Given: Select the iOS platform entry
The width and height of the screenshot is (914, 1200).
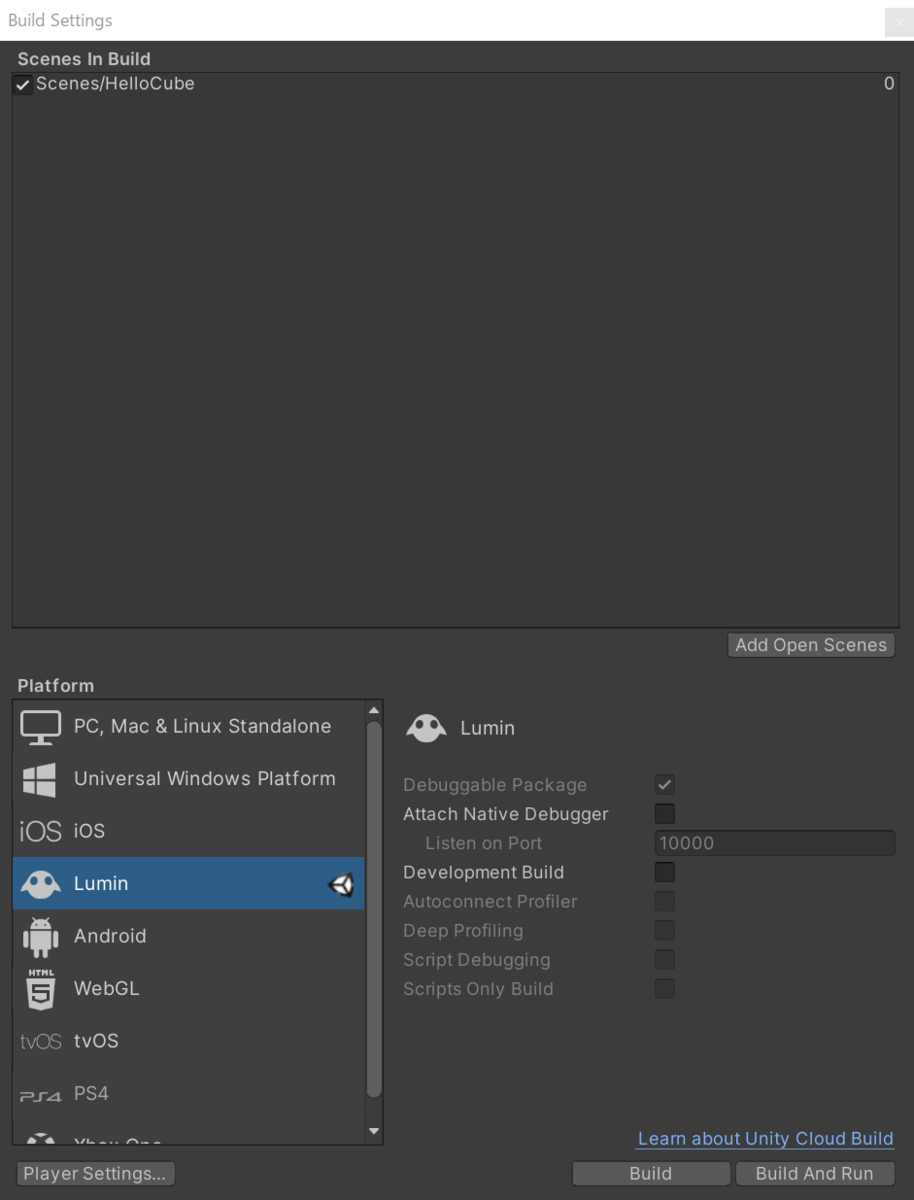Looking at the screenshot, I should [x=189, y=831].
